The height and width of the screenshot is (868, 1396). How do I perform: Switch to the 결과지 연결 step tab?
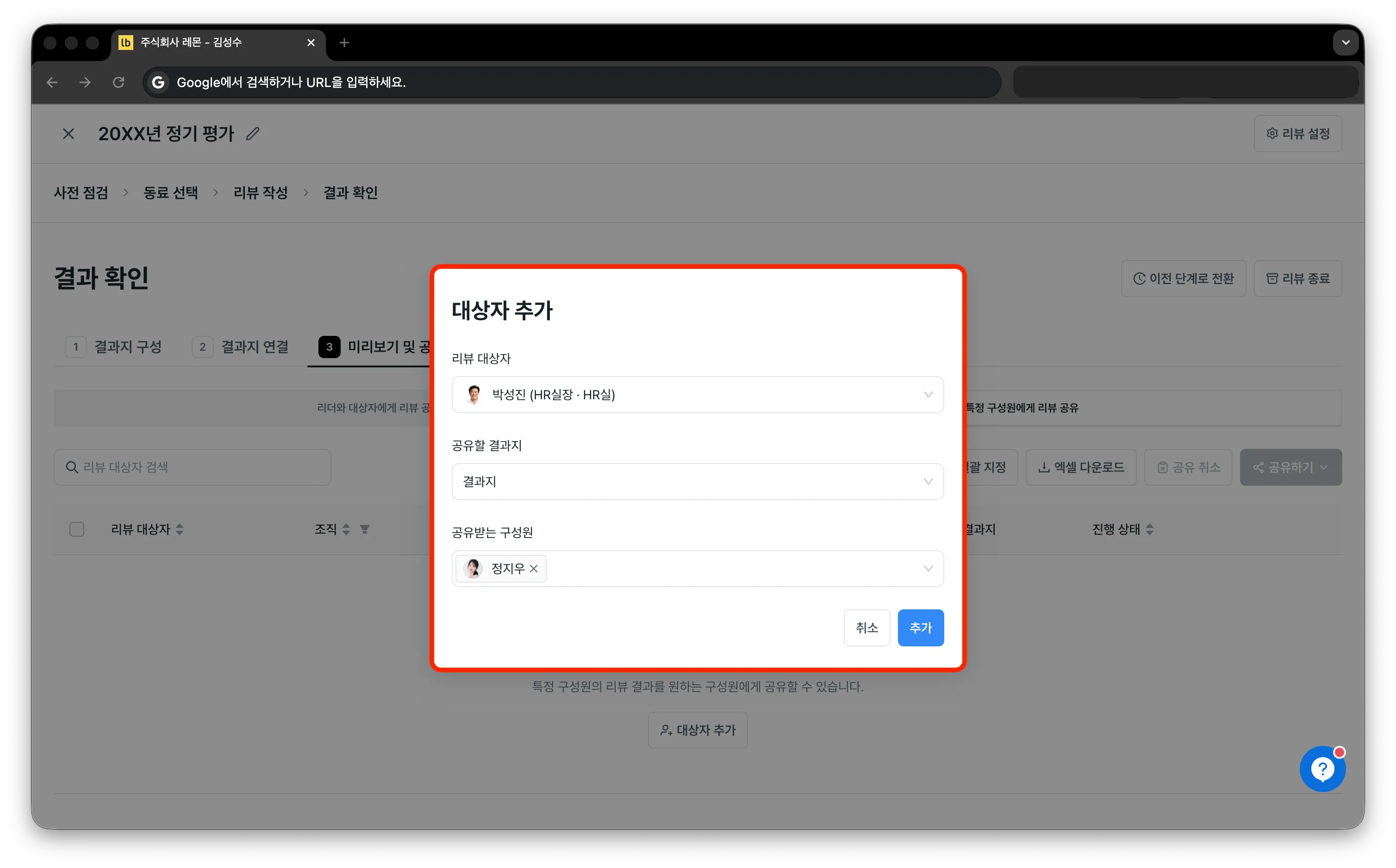coord(241,347)
